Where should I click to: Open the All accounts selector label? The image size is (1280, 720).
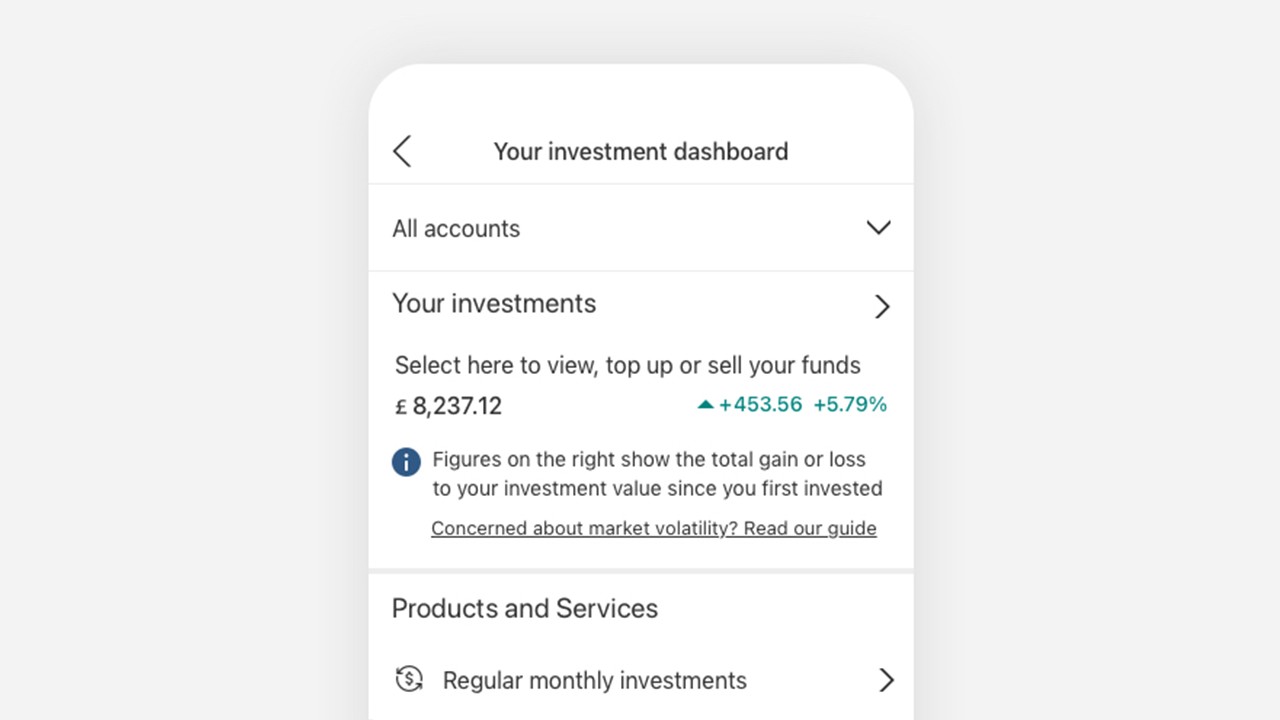click(456, 228)
